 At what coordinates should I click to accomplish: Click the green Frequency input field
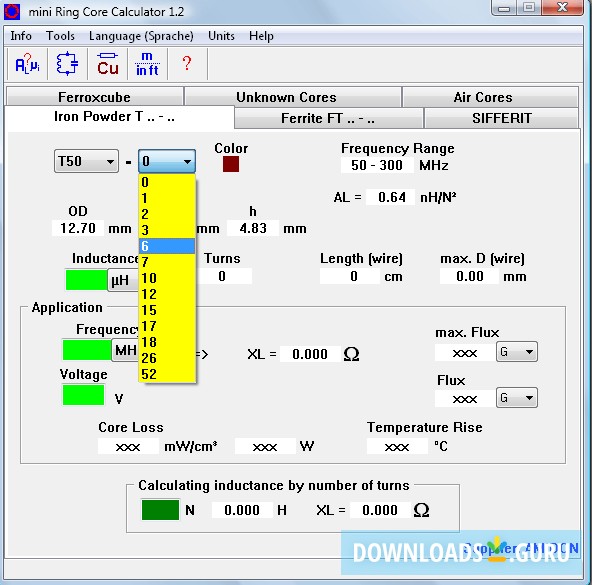pos(87,350)
